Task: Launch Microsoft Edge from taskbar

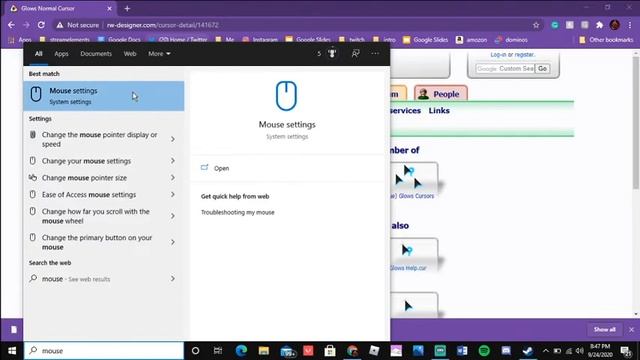Action: pos(241,351)
